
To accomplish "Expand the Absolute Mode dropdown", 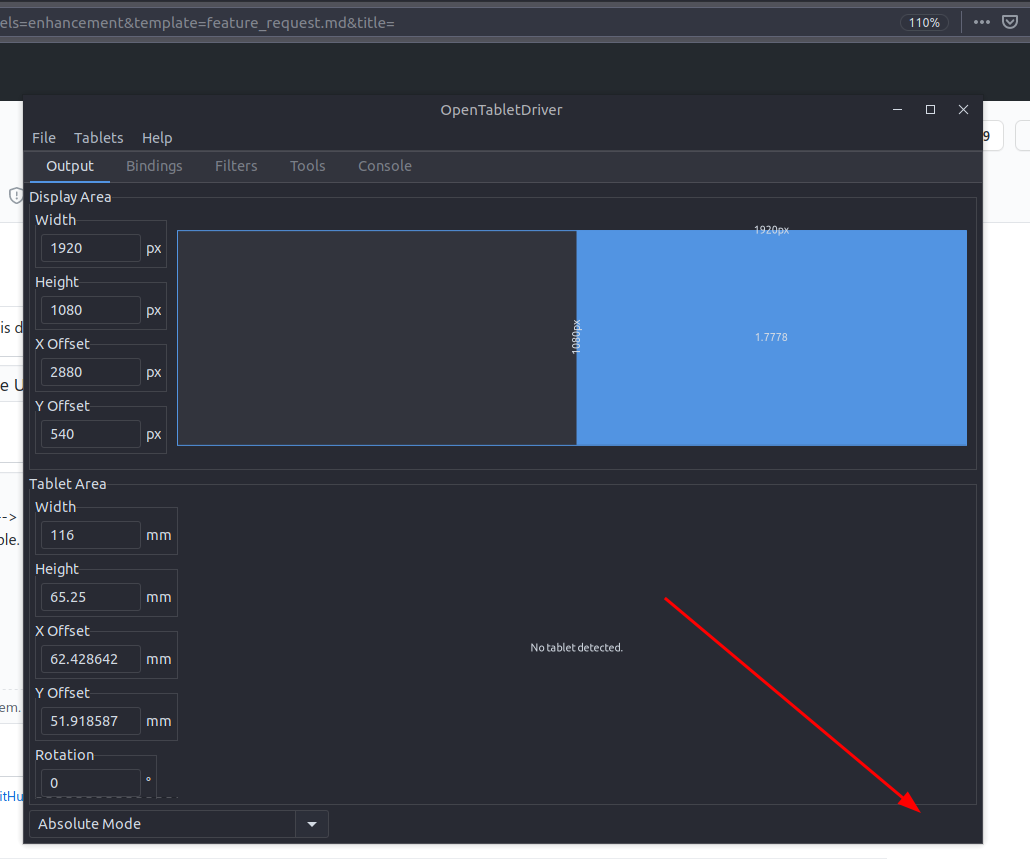I will pyautogui.click(x=311, y=824).
